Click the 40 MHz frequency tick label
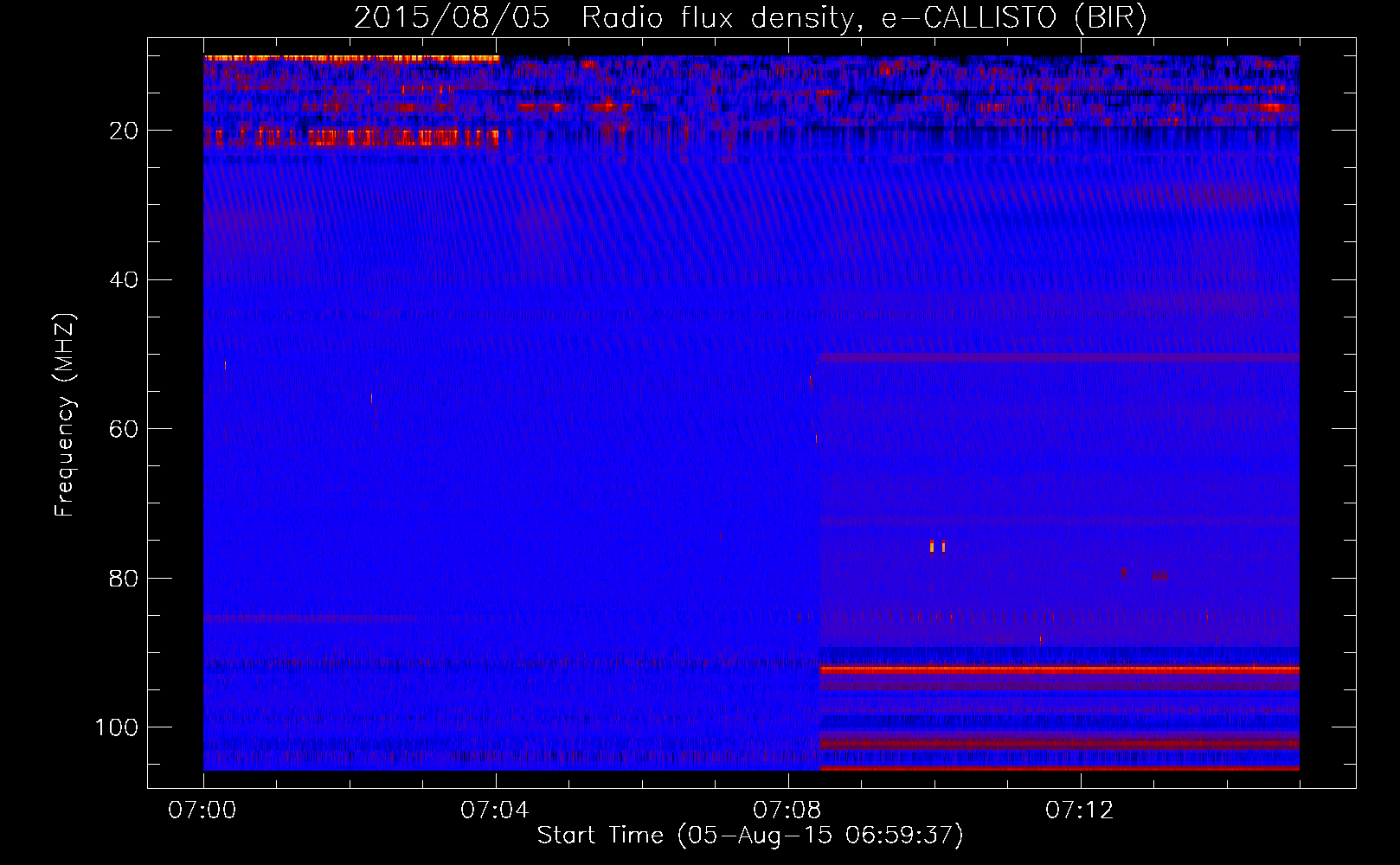 (x=125, y=279)
